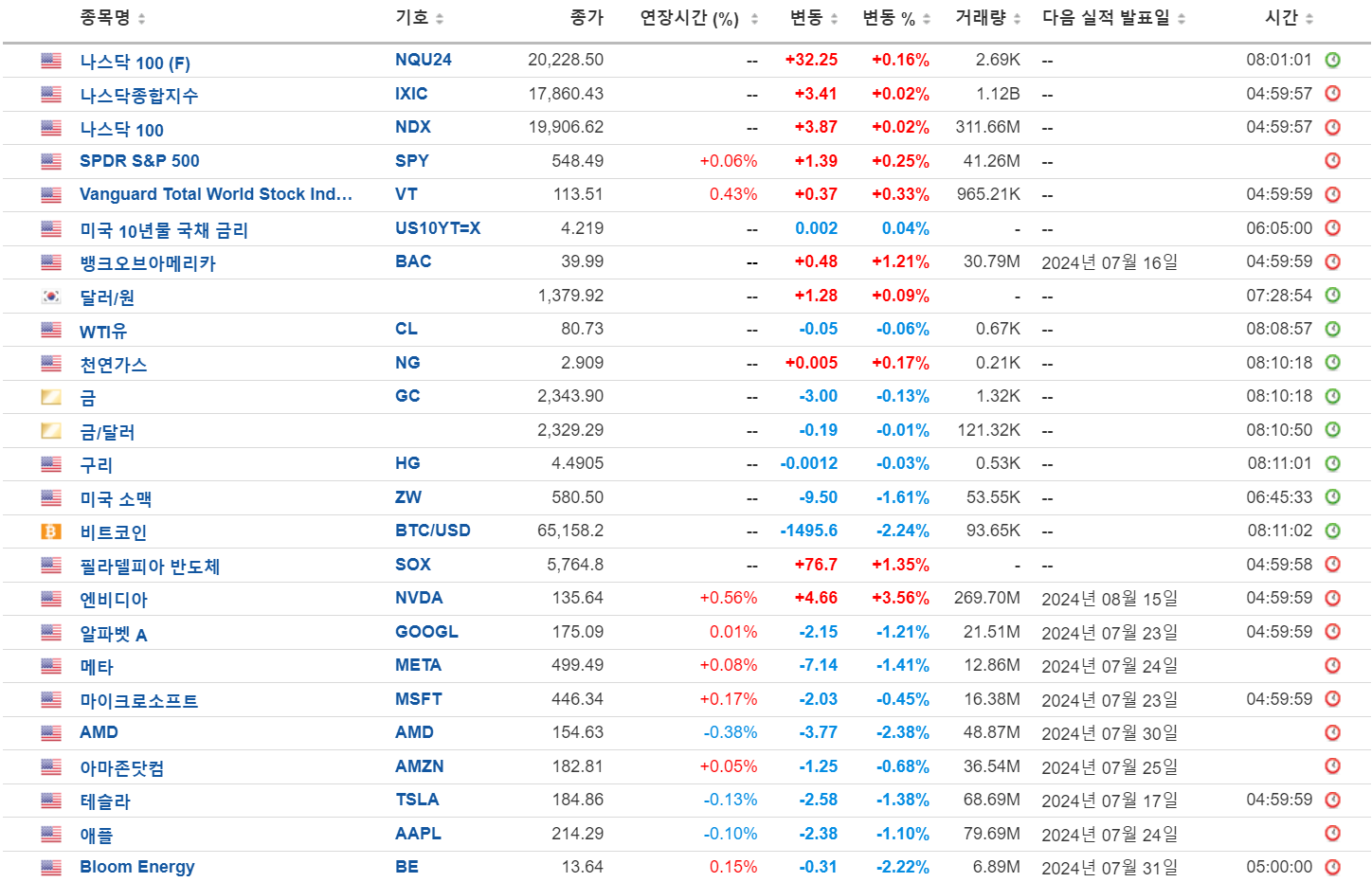
Task: Click the US10YT=X ticker symbol
Action: click(x=438, y=228)
